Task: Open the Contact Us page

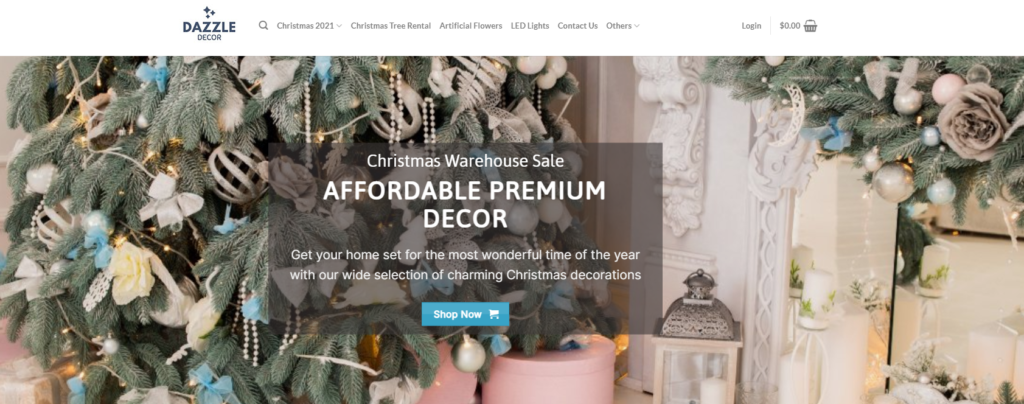Action: click(577, 26)
